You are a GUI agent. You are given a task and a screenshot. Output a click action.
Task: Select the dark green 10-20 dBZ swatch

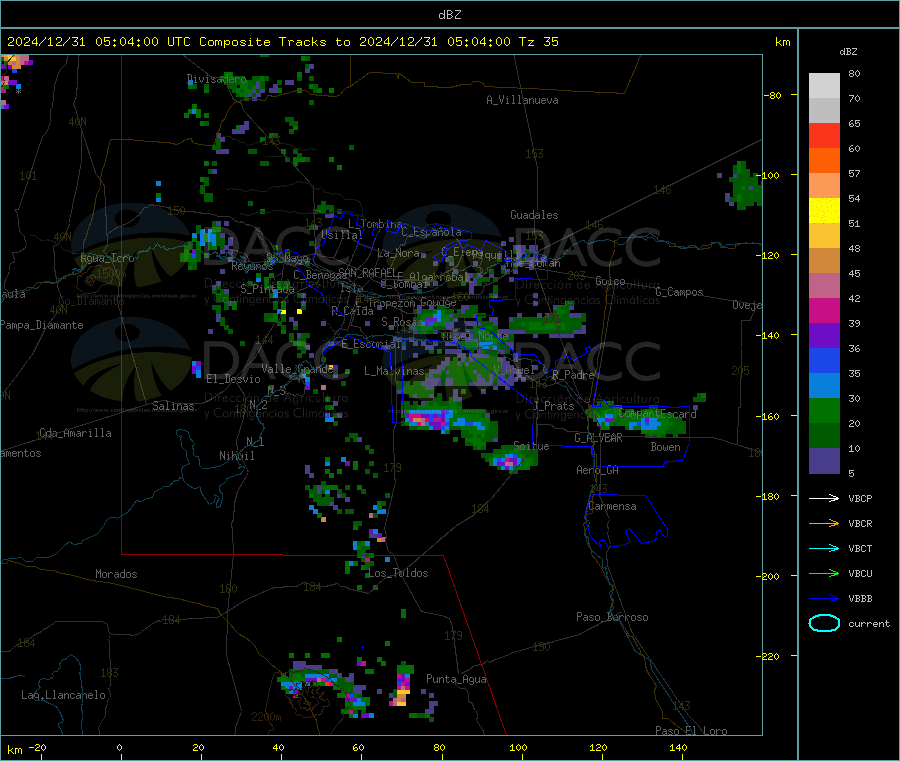[824, 436]
